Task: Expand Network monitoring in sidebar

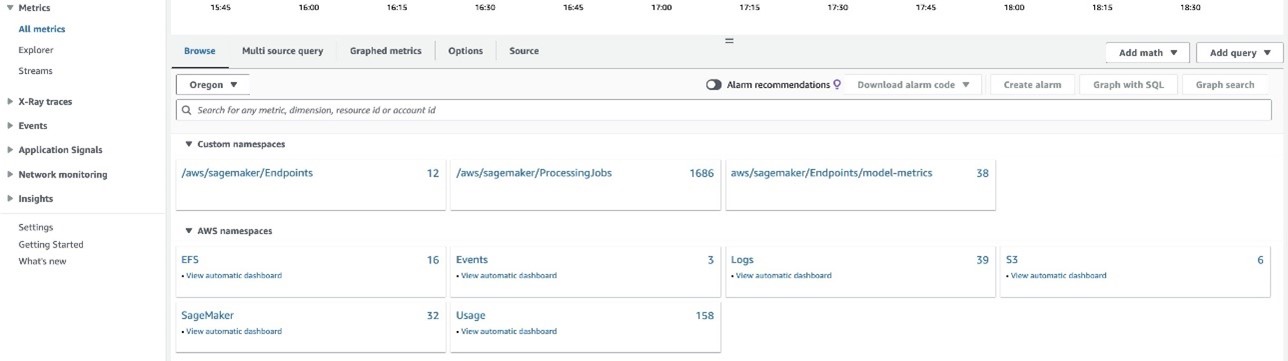Action: click(10, 175)
